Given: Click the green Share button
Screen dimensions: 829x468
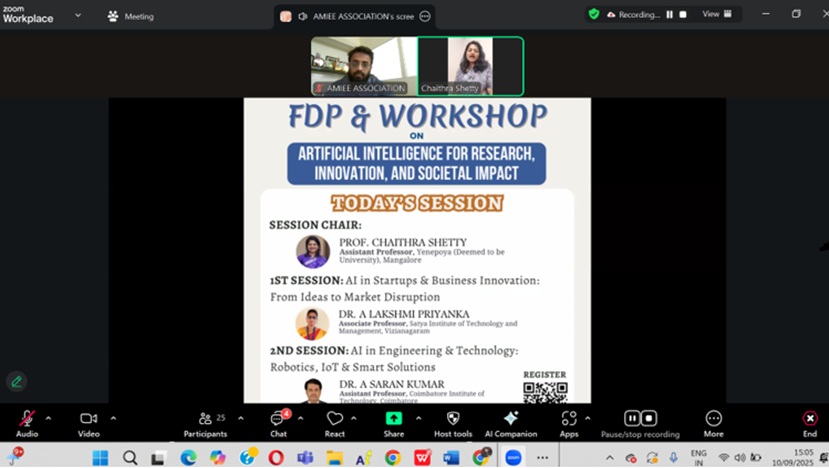Looking at the screenshot, I should click(393, 419).
